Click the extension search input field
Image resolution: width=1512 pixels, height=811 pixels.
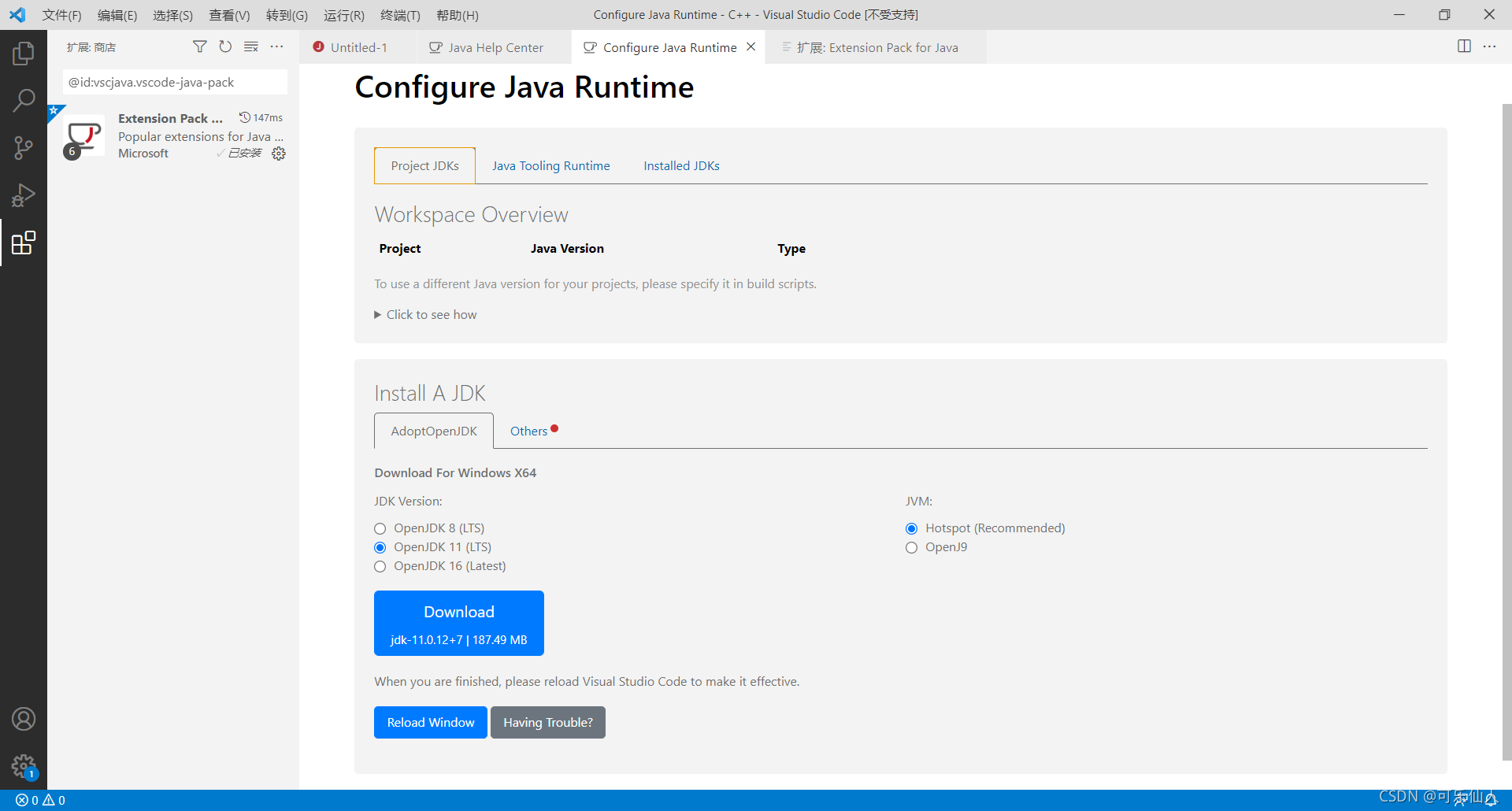pyautogui.click(x=173, y=82)
